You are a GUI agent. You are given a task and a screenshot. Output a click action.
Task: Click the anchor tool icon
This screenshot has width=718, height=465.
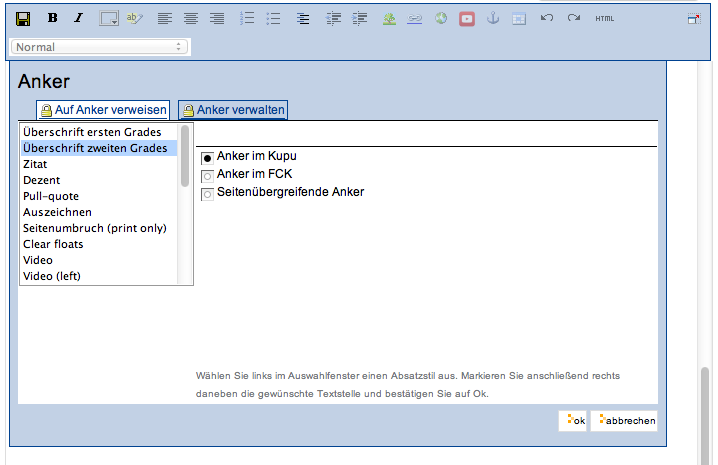coord(493,18)
